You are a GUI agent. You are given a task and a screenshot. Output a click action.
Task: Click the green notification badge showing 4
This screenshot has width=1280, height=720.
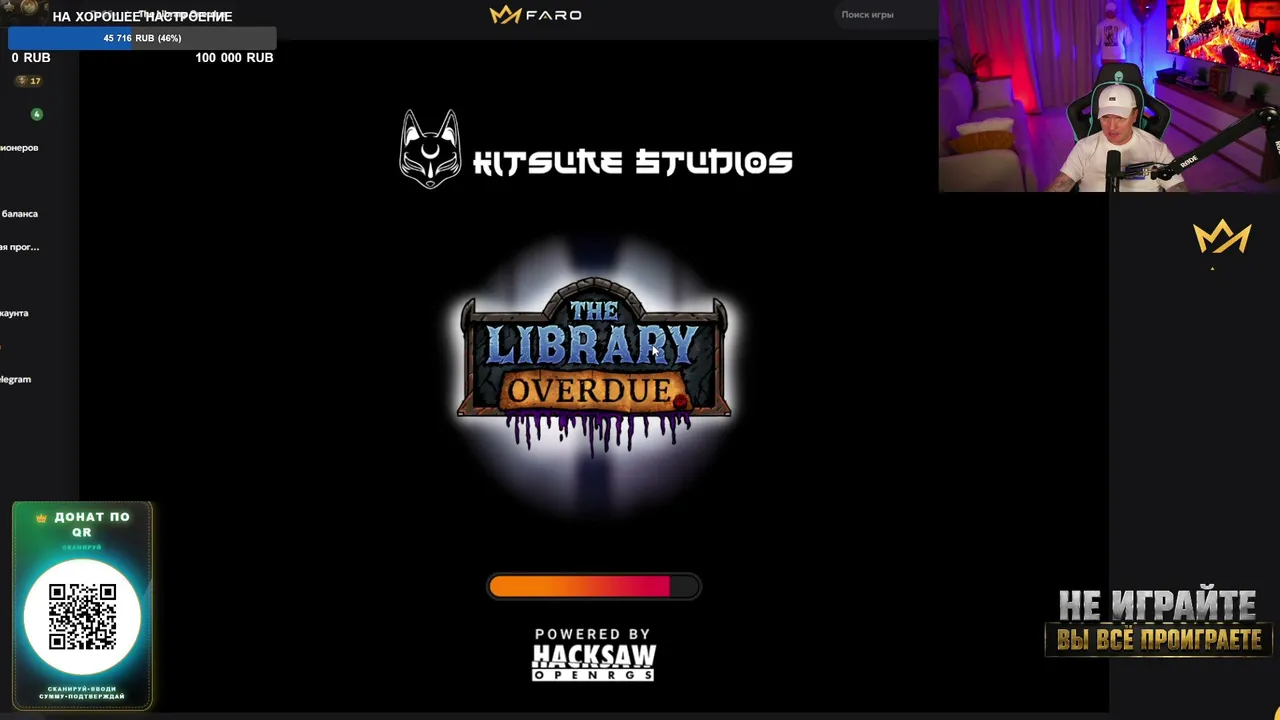(x=37, y=114)
